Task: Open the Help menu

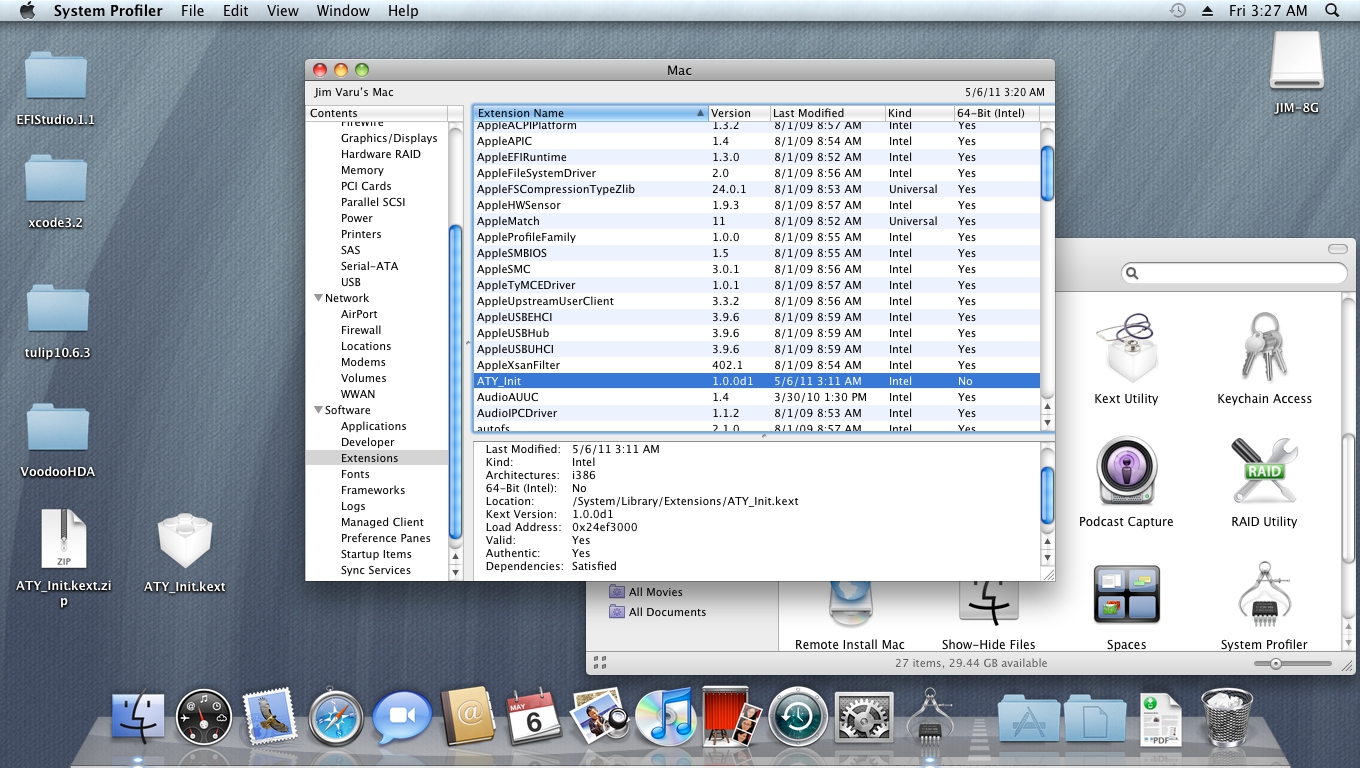Action: 403,10
